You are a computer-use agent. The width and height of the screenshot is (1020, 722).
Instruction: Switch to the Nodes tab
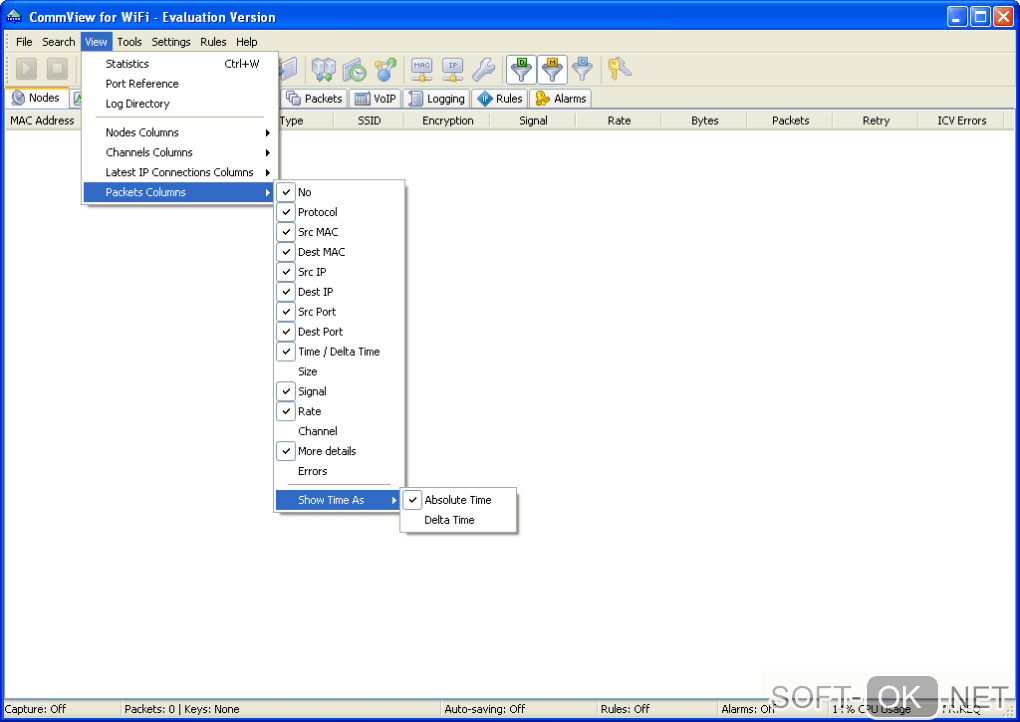pos(36,98)
